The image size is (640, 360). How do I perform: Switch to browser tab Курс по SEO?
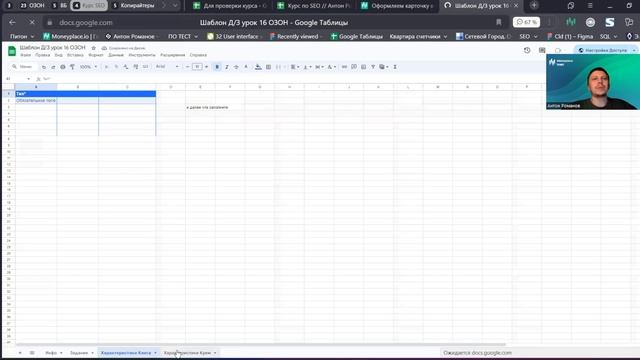coord(313,6)
